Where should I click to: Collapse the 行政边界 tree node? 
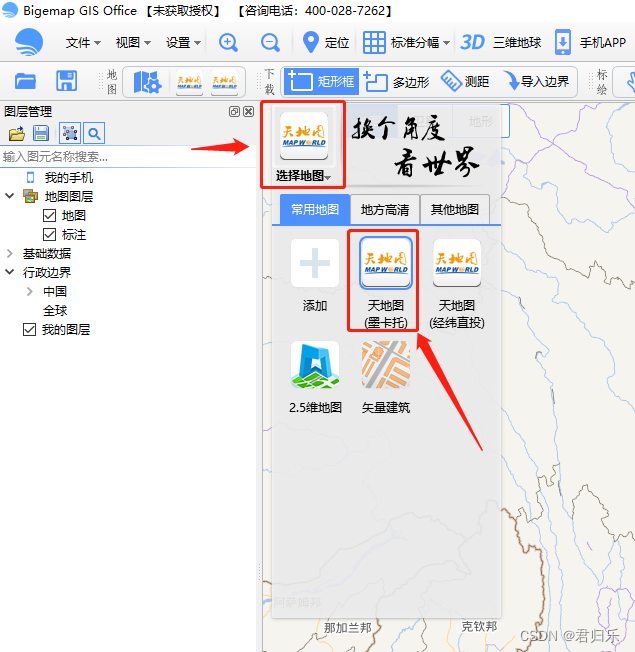click(10, 272)
